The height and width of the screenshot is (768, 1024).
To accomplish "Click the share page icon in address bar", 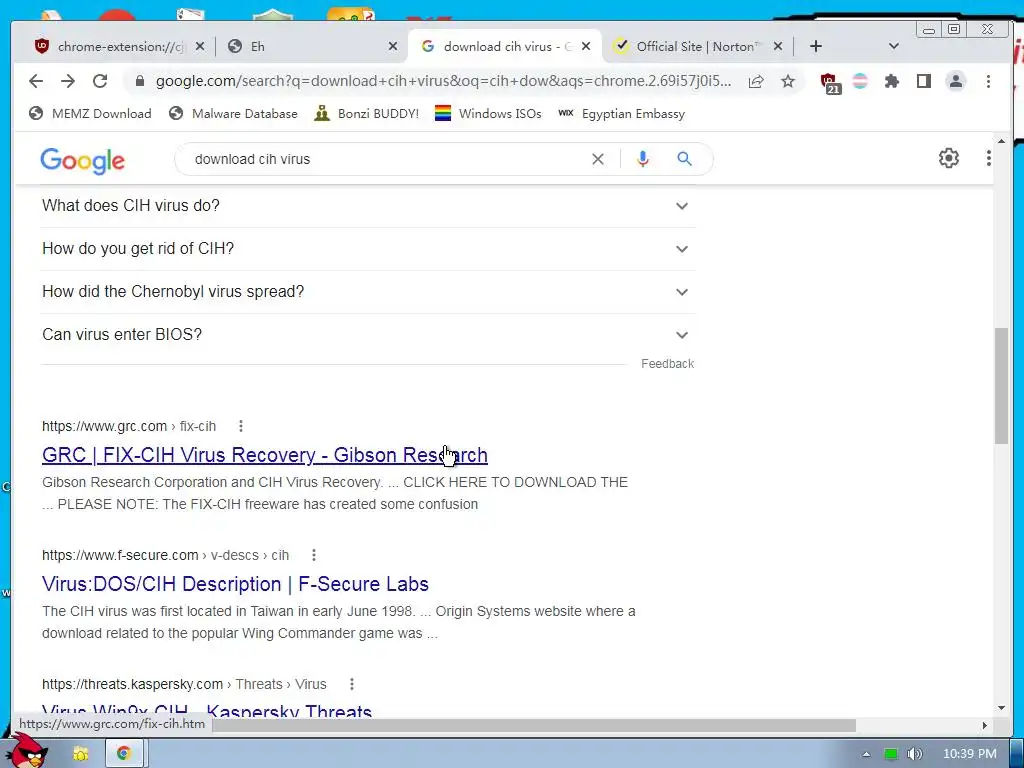I will 756,81.
